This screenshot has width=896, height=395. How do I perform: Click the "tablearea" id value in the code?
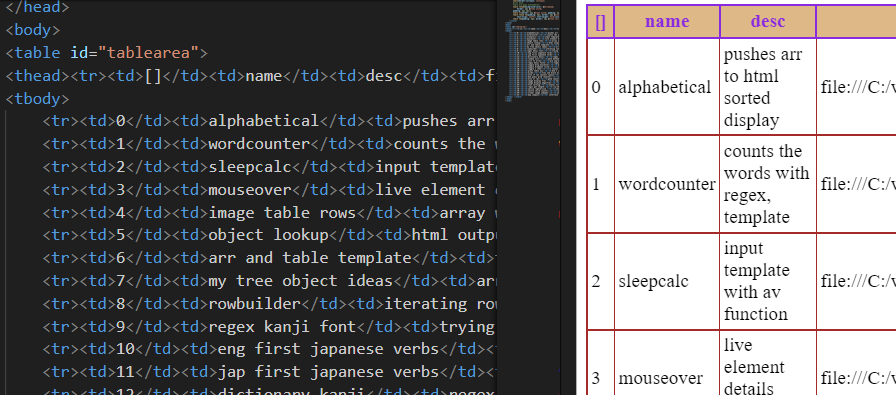(x=148, y=53)
